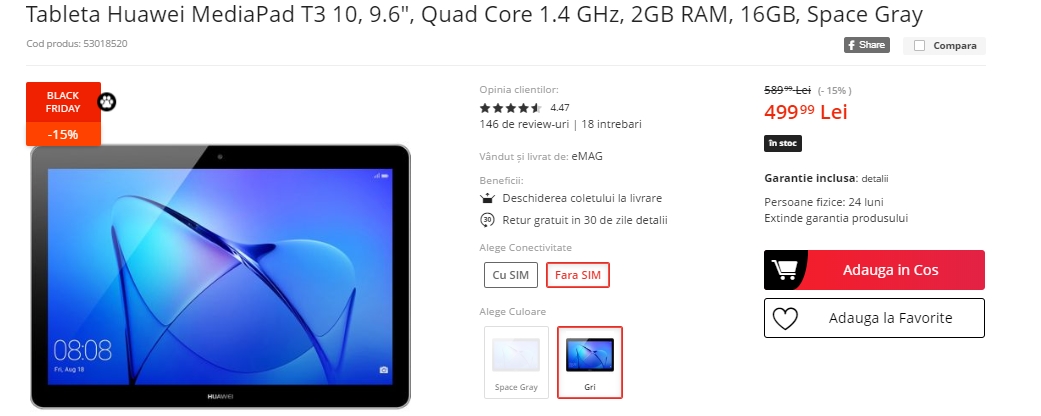Click the shopping cart icon
The height and width of the screenshot is (416, 1041).
point(783,270)
